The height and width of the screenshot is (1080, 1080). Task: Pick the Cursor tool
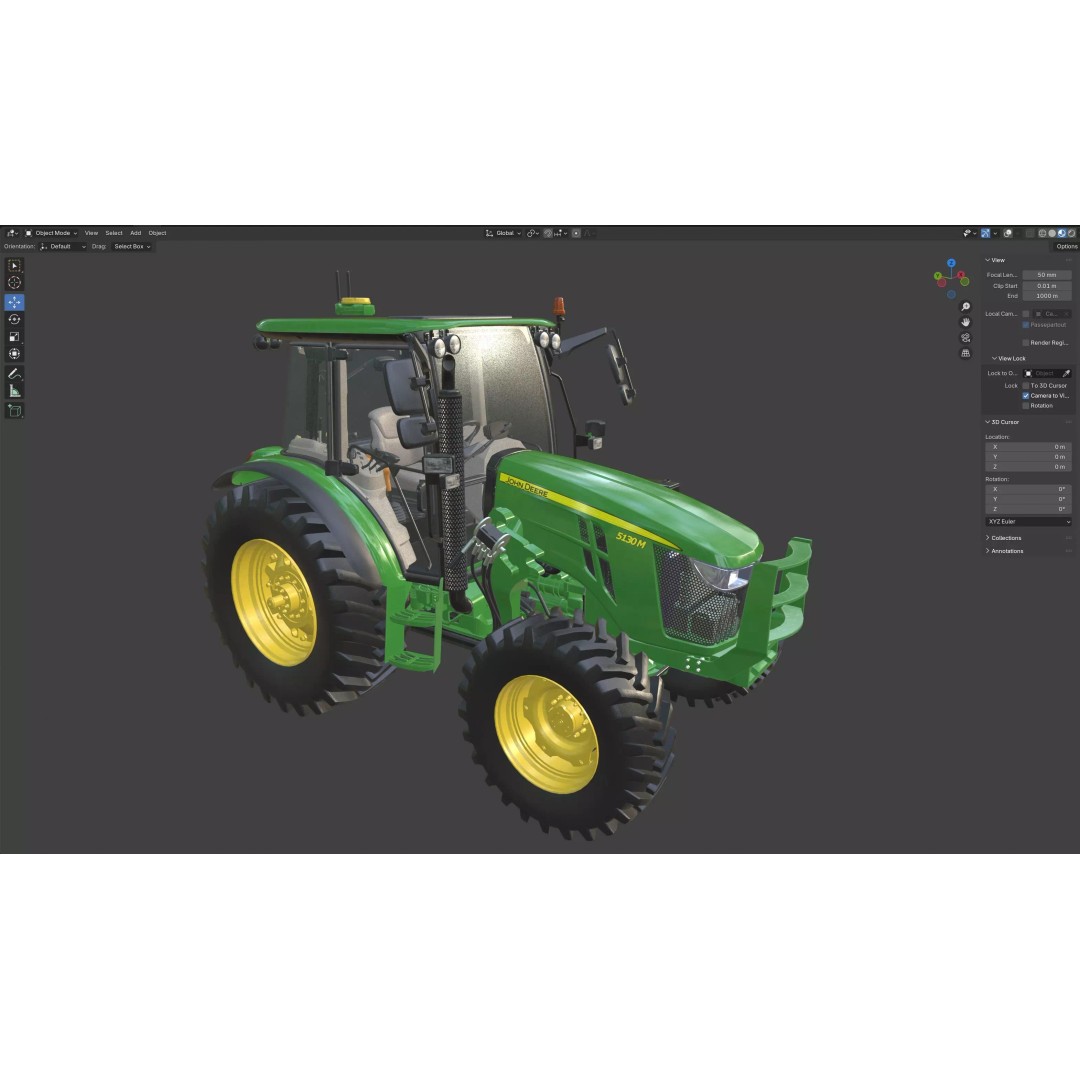tap(14, 283)
